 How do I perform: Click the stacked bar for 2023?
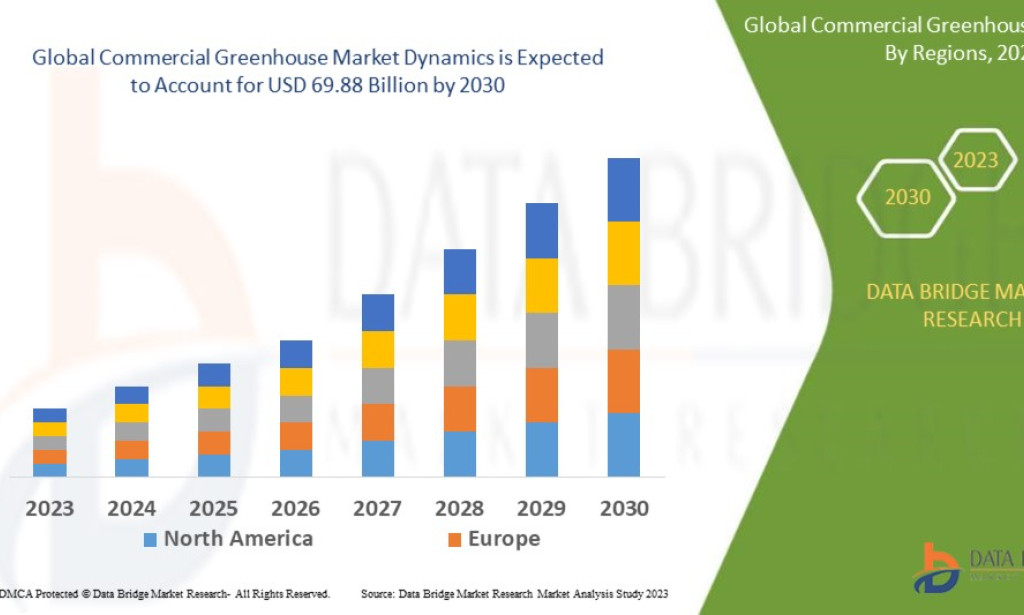(x=50, y=443)
